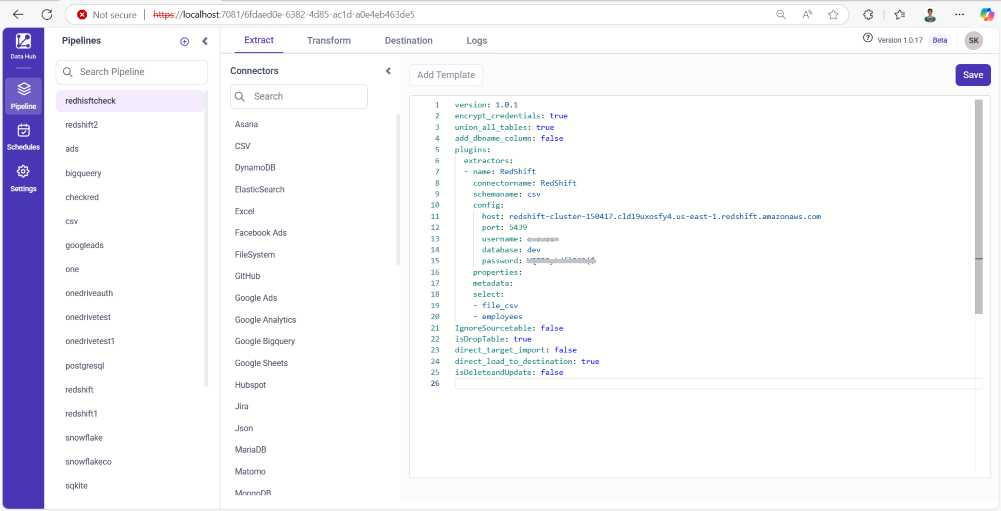Select the redhisftcheck pipeline
Screen dimensions: 1001x511
130,101
